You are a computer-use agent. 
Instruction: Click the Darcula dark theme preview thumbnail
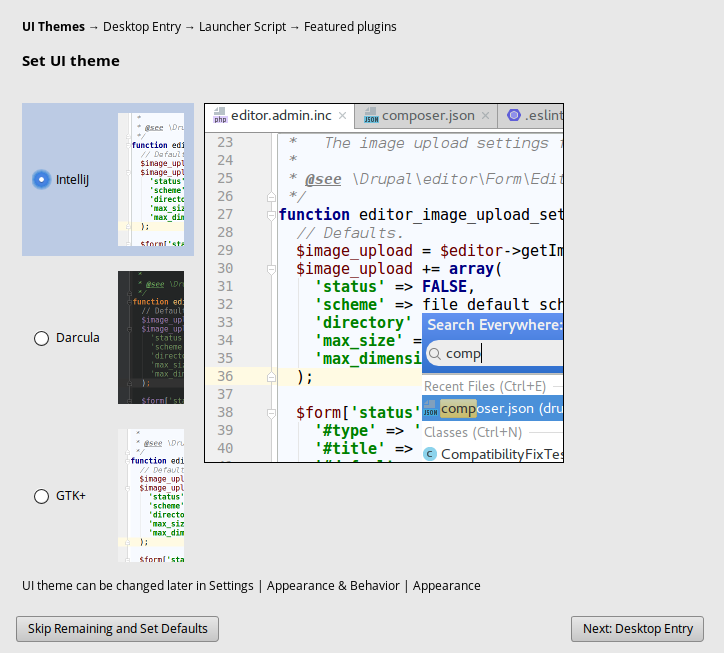pyautogui.click(x=151, y=338)
